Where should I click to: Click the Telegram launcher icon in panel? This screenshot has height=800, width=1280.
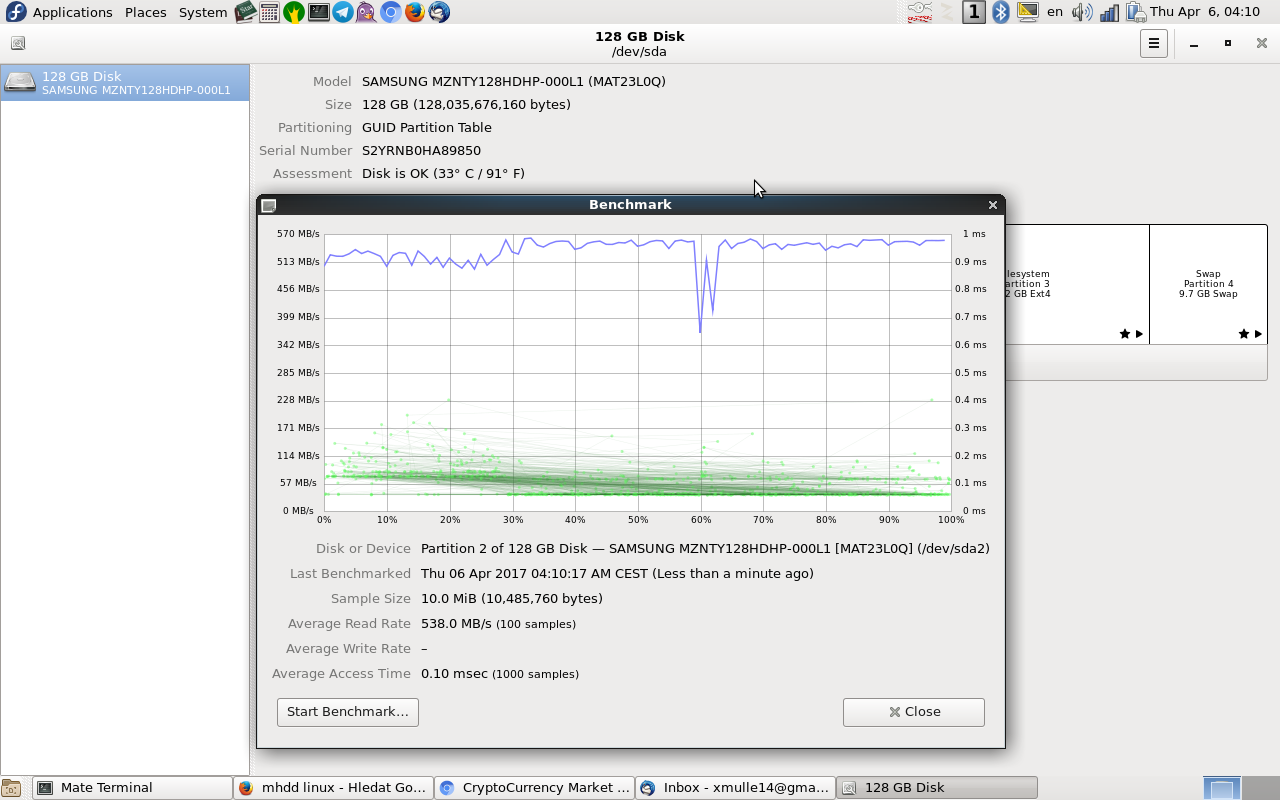tap(343, 12)
